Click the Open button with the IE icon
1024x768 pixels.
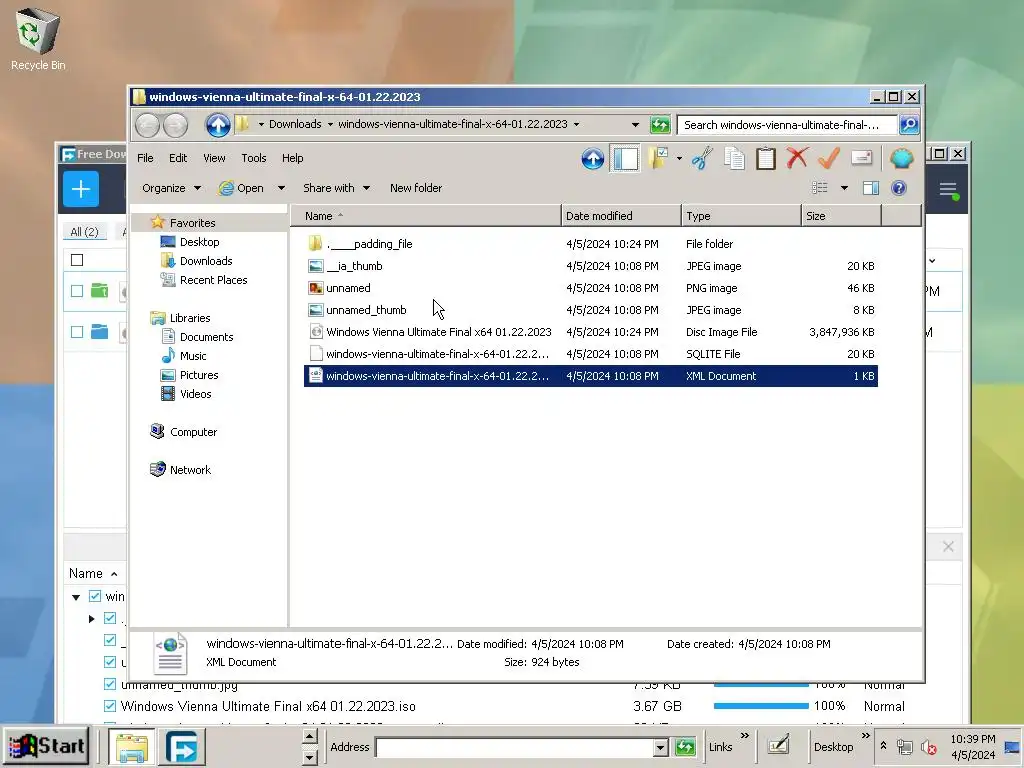[x=242, y=188]
